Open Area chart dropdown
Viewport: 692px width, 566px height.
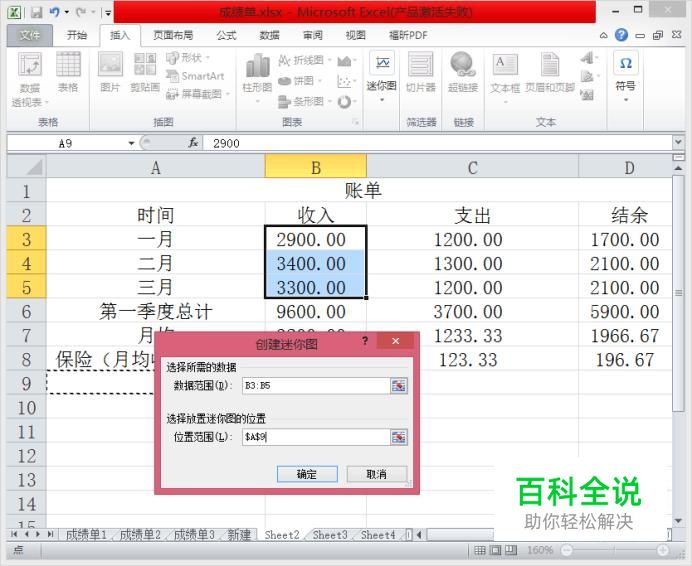346,60
